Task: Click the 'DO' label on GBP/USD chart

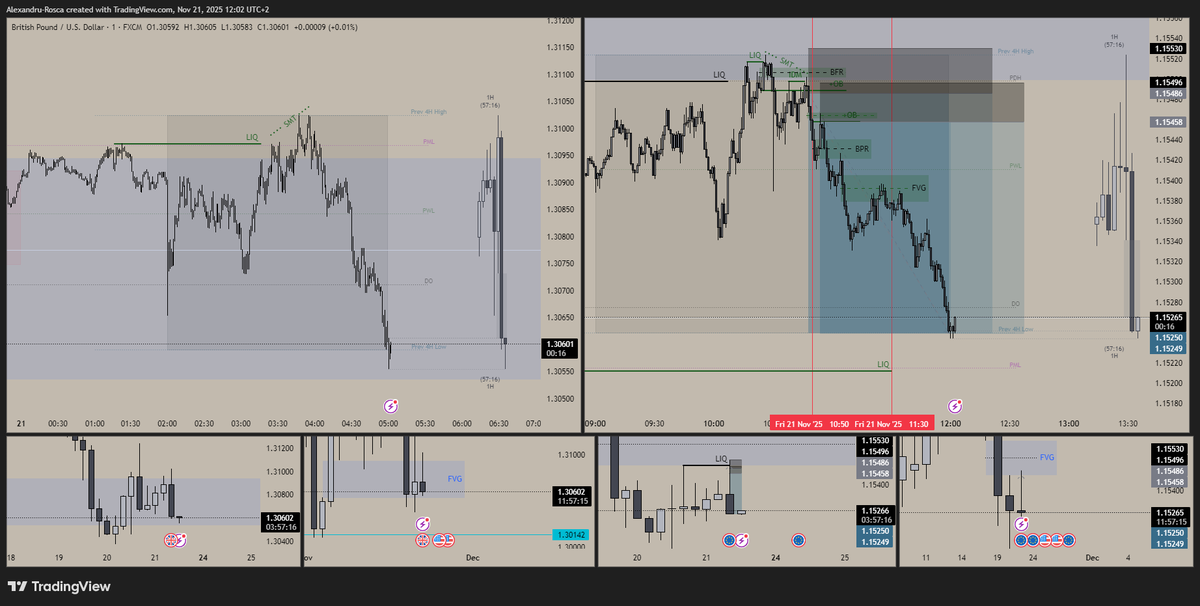Action: tap(428, 281)
